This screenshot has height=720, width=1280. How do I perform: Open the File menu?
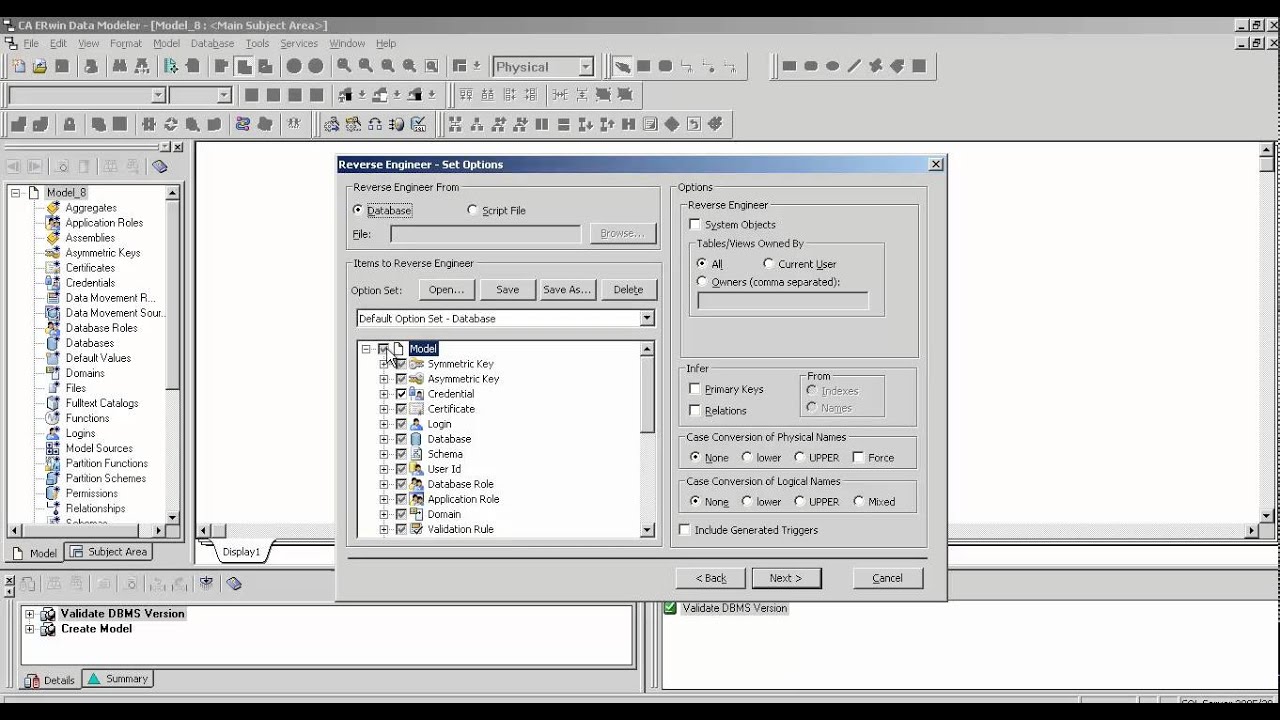point(31,44)
